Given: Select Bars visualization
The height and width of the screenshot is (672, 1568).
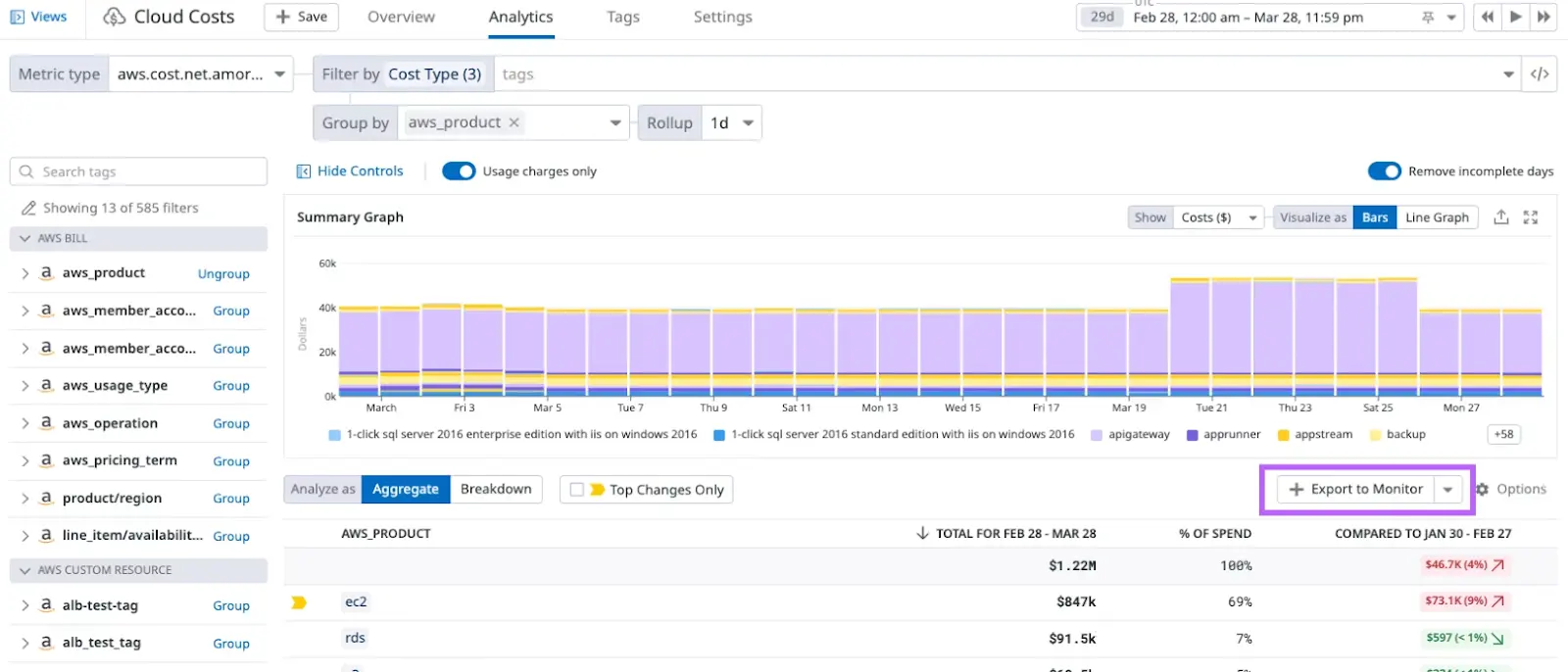Looking at the screenshot, I should [1375, 217].
